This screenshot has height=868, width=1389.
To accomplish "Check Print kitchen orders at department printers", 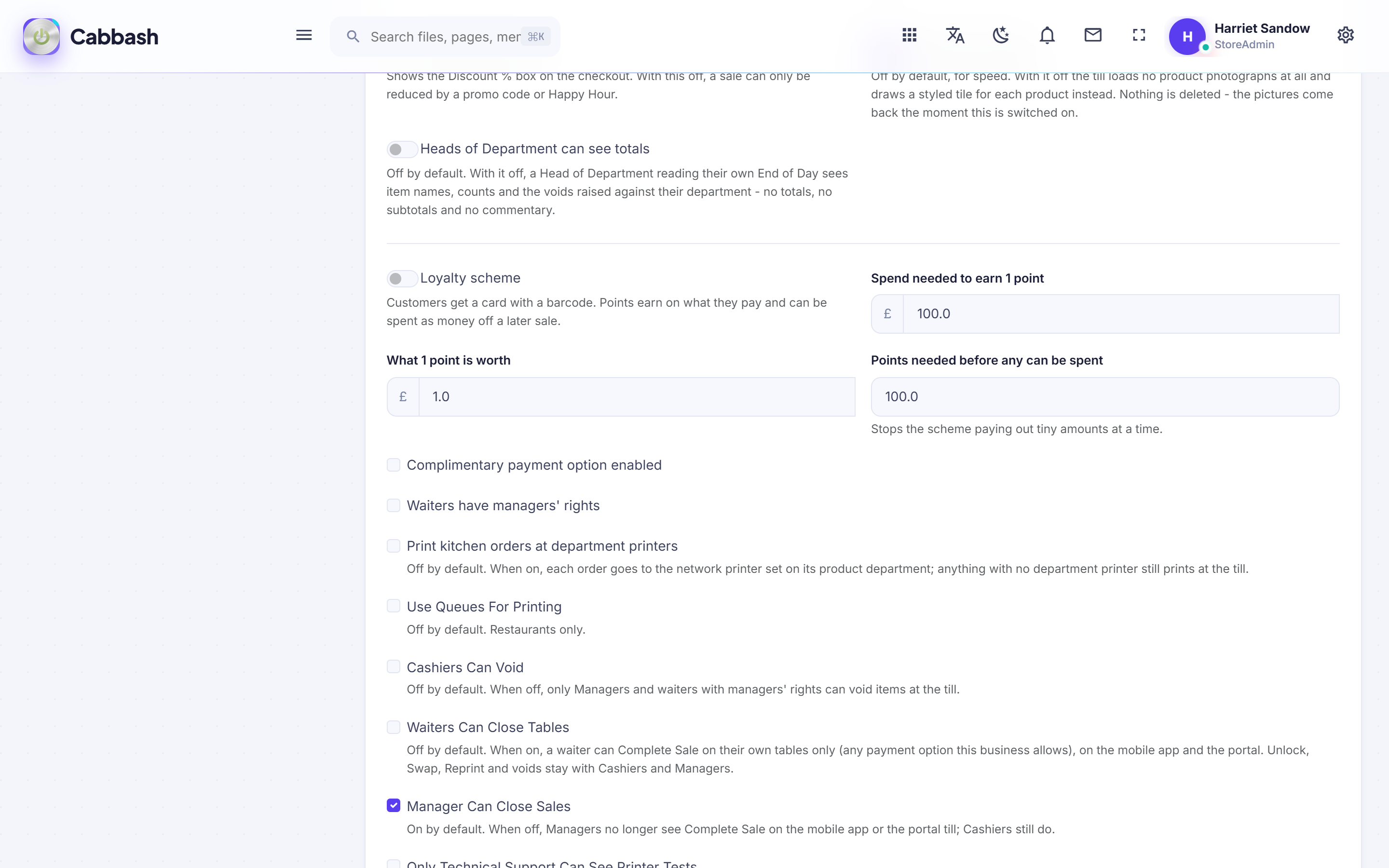I will click(393, 545).
